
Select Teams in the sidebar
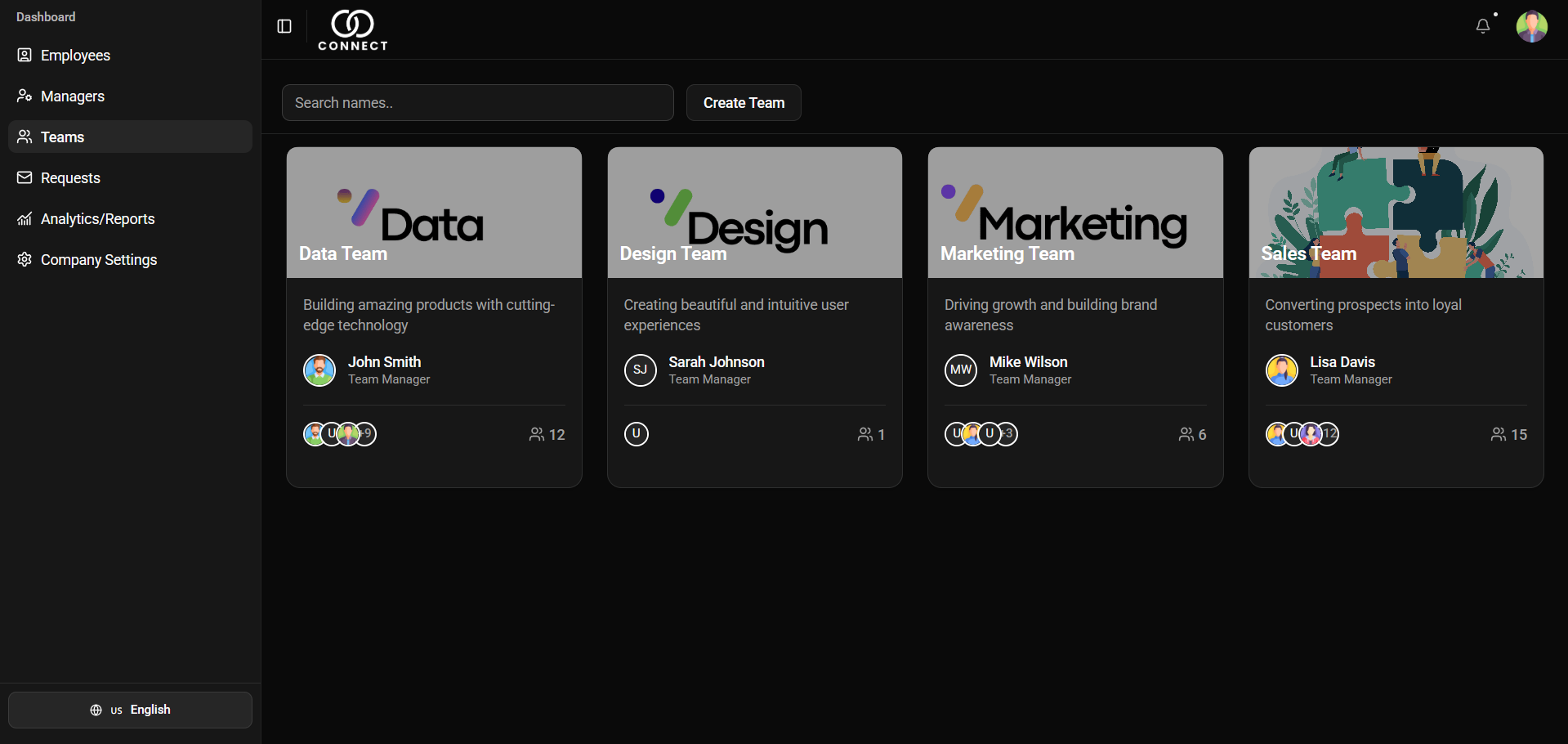63,137
